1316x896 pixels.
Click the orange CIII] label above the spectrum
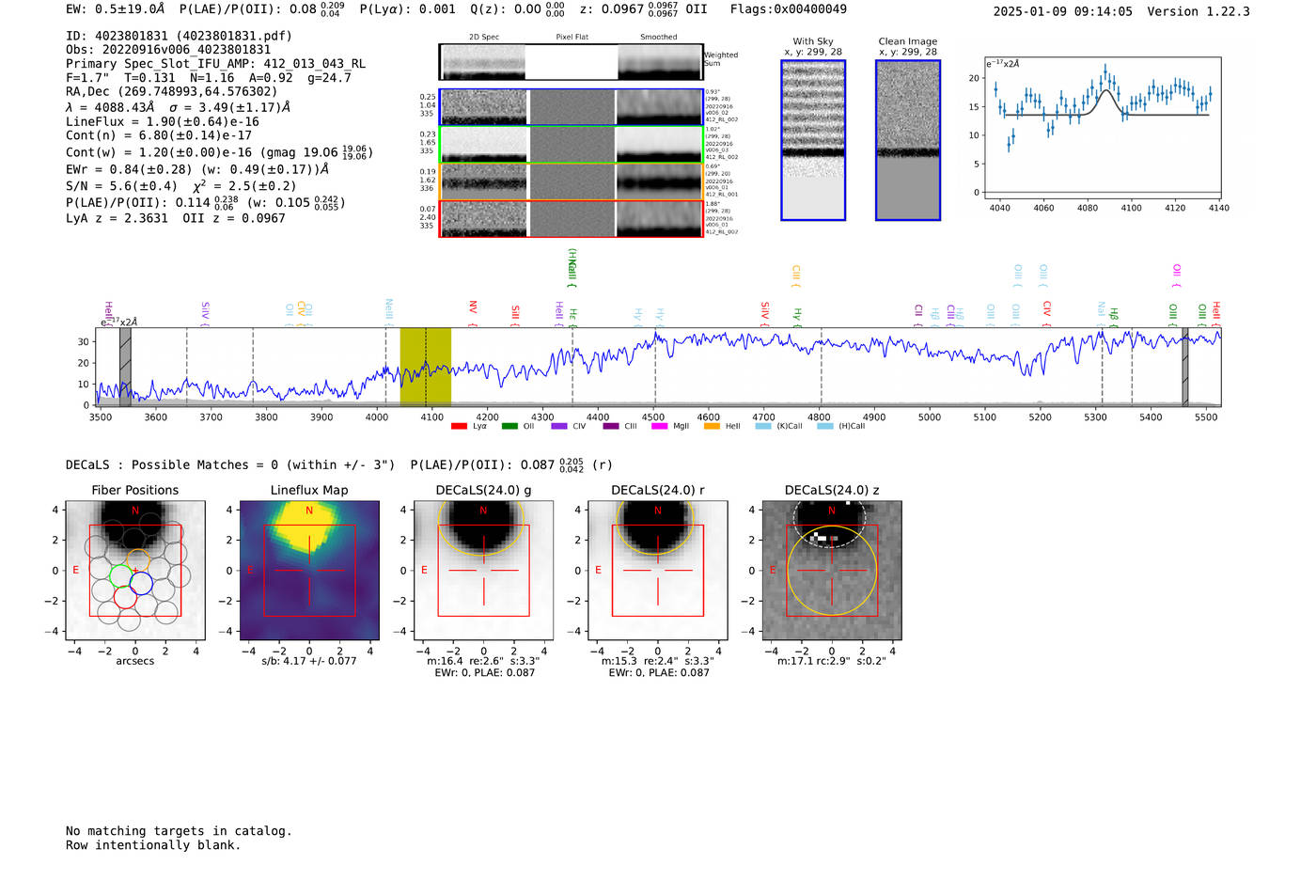pyautogui.click(x=796, y=275)
